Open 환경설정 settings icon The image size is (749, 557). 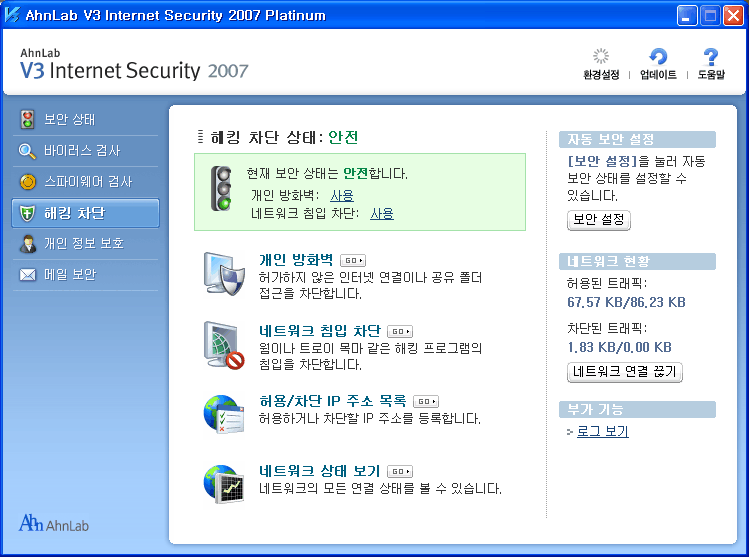pos(601,56)
